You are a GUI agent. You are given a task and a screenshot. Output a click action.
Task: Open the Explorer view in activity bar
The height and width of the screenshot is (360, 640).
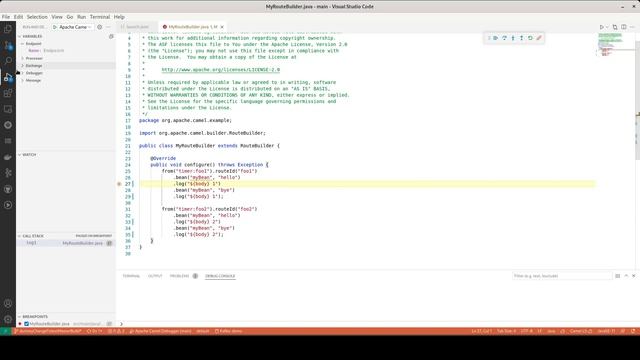tap(8, 29)
